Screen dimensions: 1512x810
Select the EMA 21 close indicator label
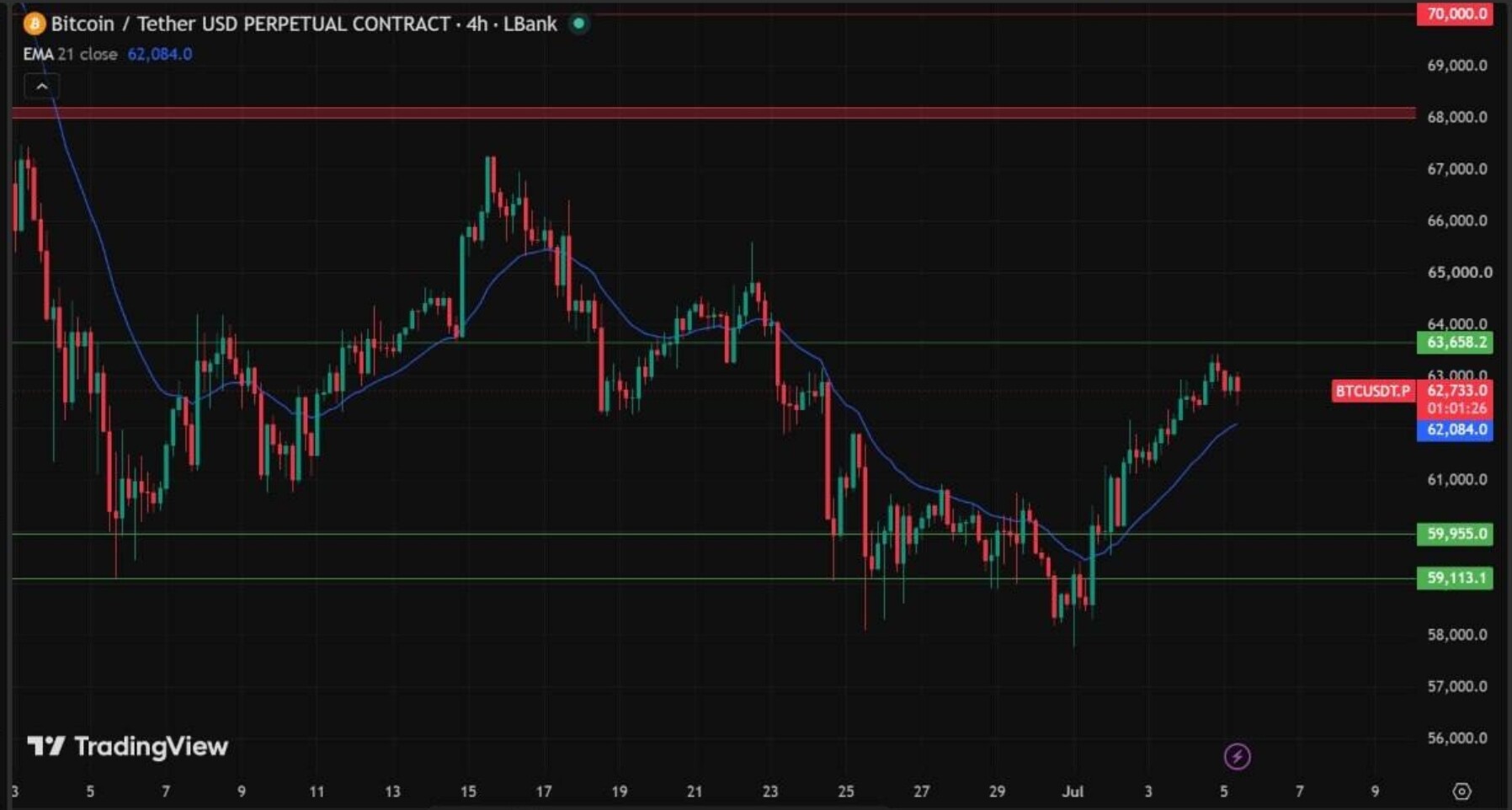pos(70,54)
